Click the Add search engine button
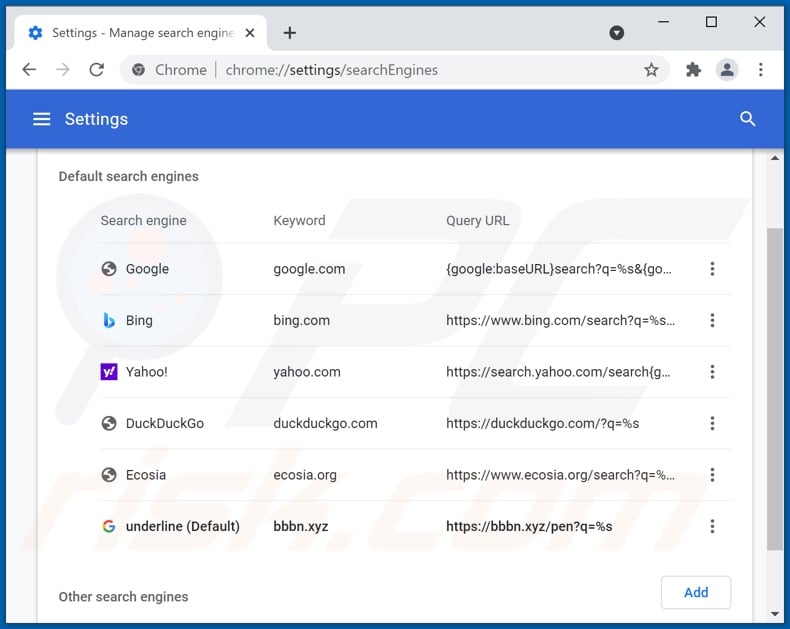 696,592
